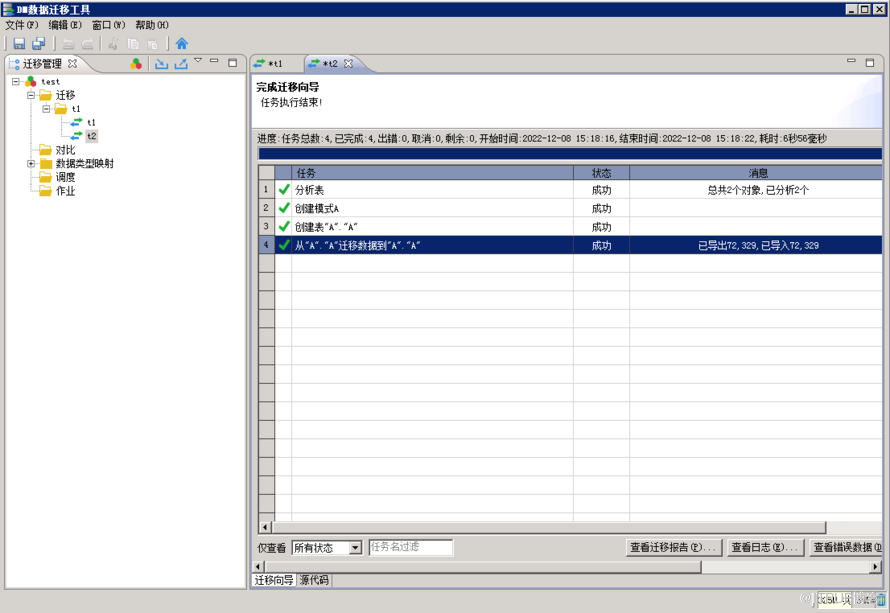Minimize the 迁移管理 panel
The height and width of the screenshot is (613, 890).
[x=214, y=62]
